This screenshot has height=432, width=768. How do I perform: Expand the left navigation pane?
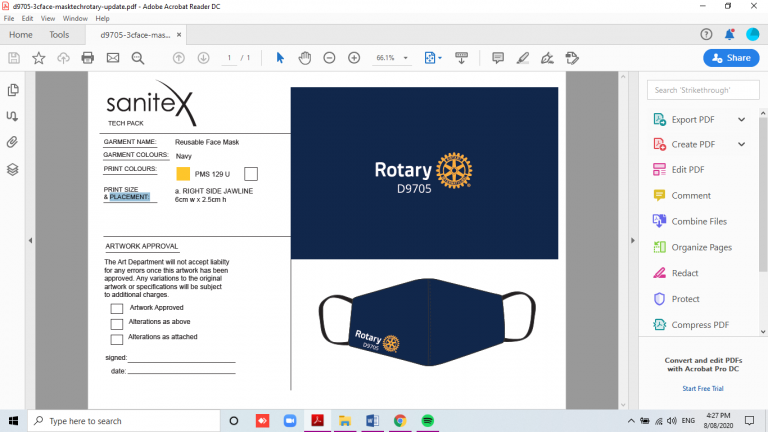[30, 240]
